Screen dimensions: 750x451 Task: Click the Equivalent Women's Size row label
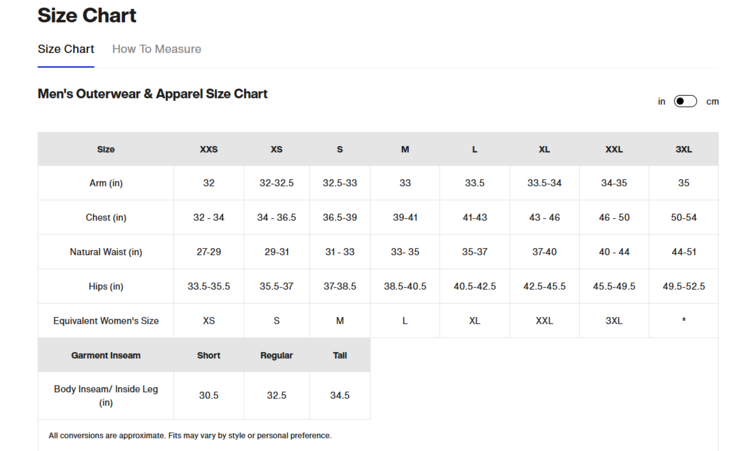click(x=105, y=321)
